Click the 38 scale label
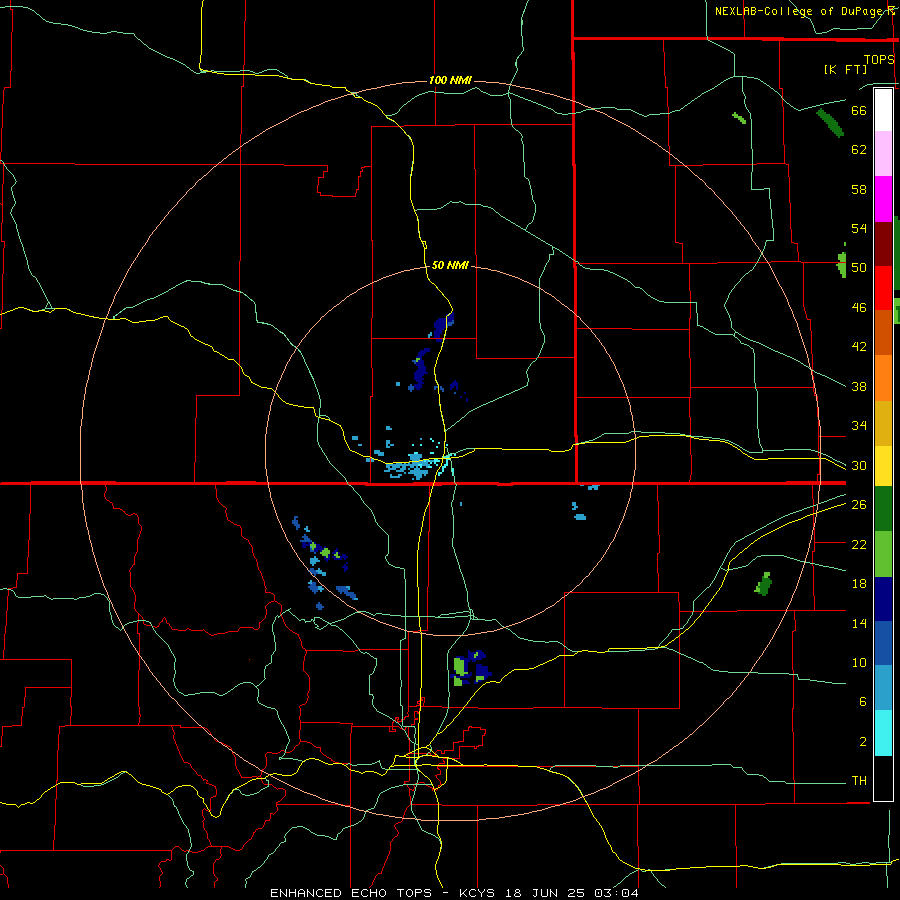Image resolution: width=900 pixels, height=900 pixels. [x=859, y=386]
